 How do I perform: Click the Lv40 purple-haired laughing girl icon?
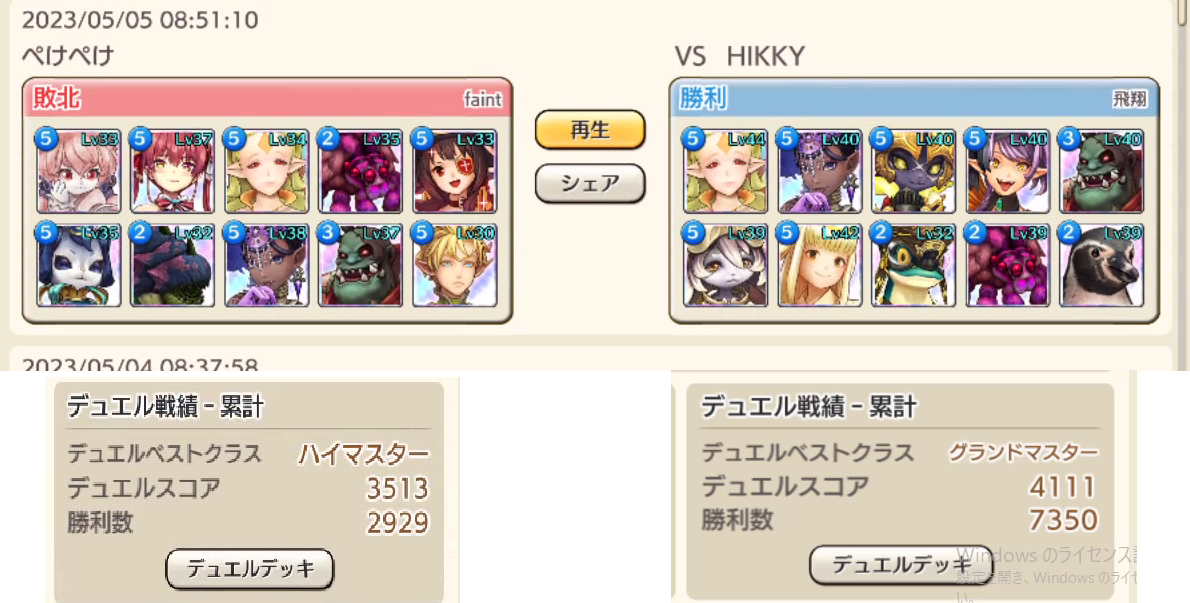coord(1008,171)
